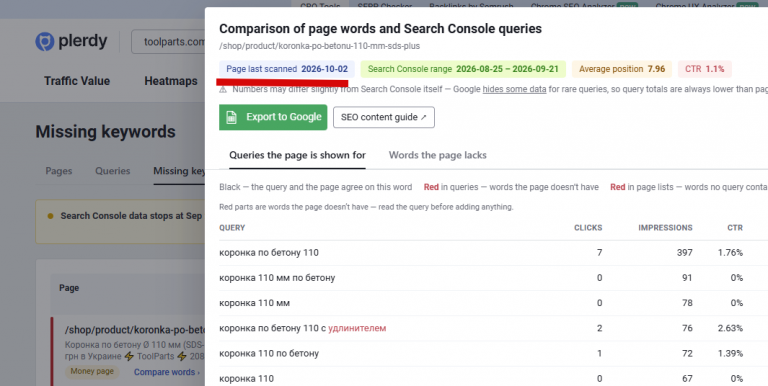Click the Missing keywords page heading
Viewport: 768px width, 386px height.
click(105, 132)
